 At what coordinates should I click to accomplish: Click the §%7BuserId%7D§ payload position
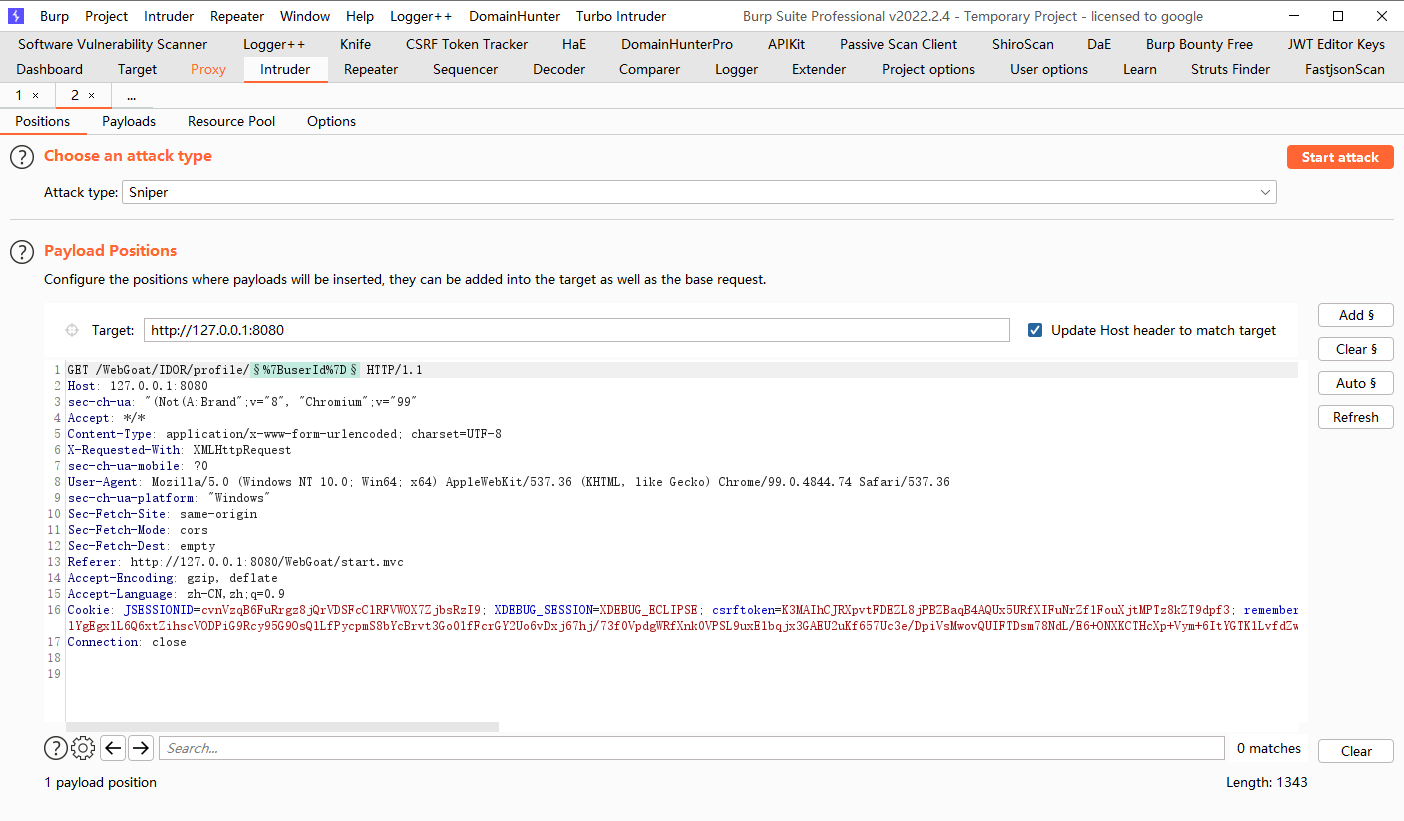tap(305, 370)
